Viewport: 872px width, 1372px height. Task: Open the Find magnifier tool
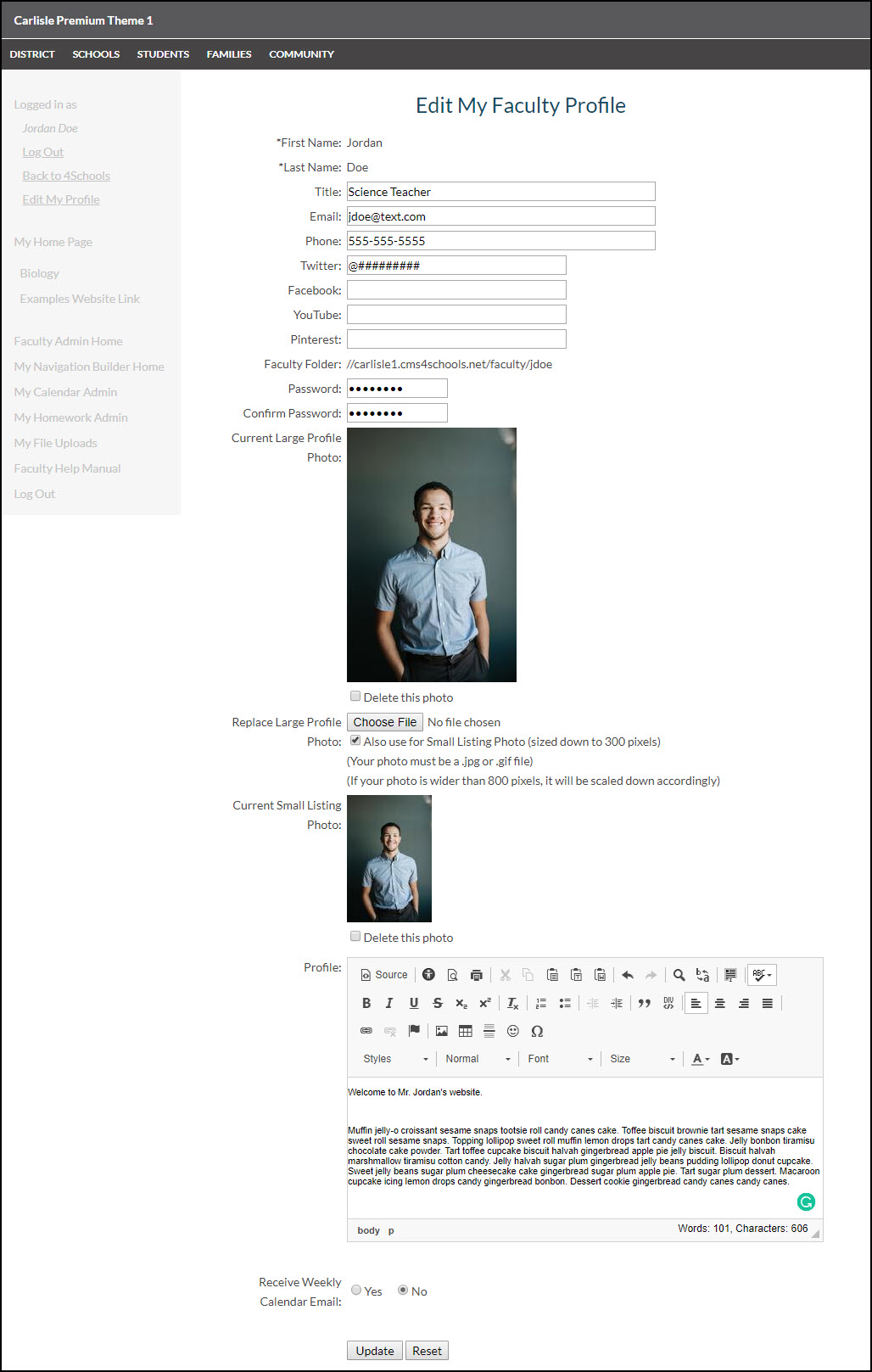679,975
